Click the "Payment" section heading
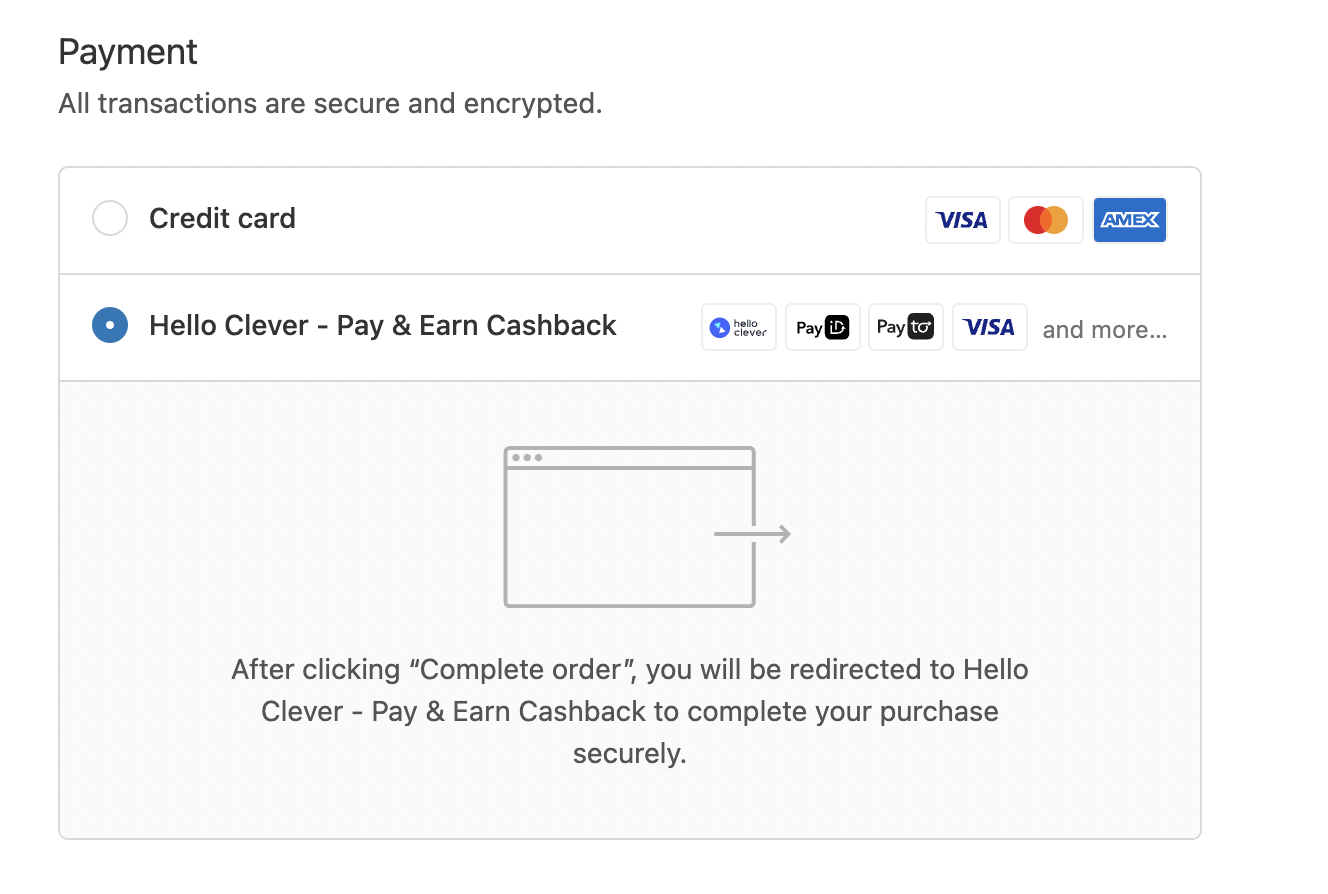This screenshot has height=894, width=1328. pyautogui.click(x=128, y=52)
